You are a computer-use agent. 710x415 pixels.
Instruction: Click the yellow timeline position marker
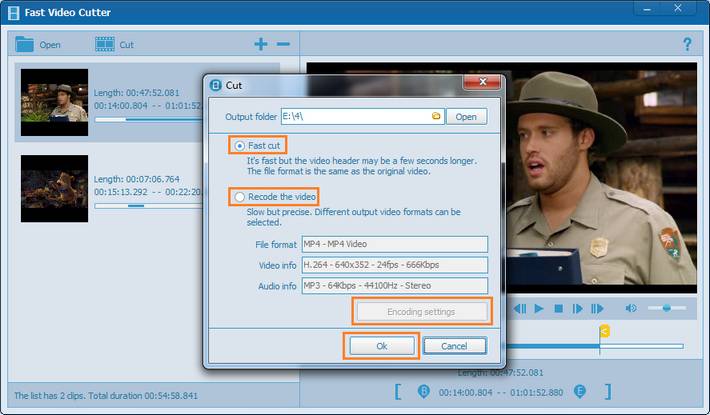coord(603,331)
